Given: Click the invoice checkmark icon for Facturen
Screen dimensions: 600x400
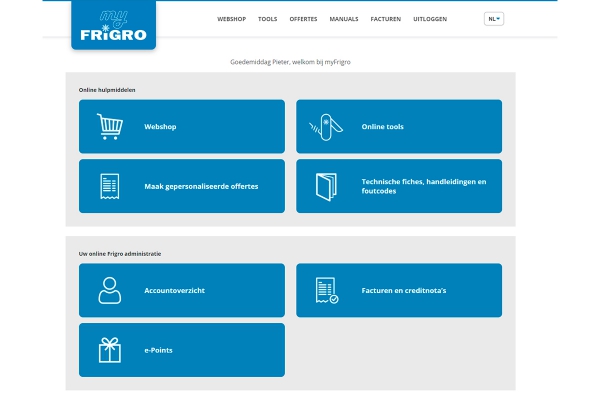Looking at the screenshot, I should click(x=327, y=291).
